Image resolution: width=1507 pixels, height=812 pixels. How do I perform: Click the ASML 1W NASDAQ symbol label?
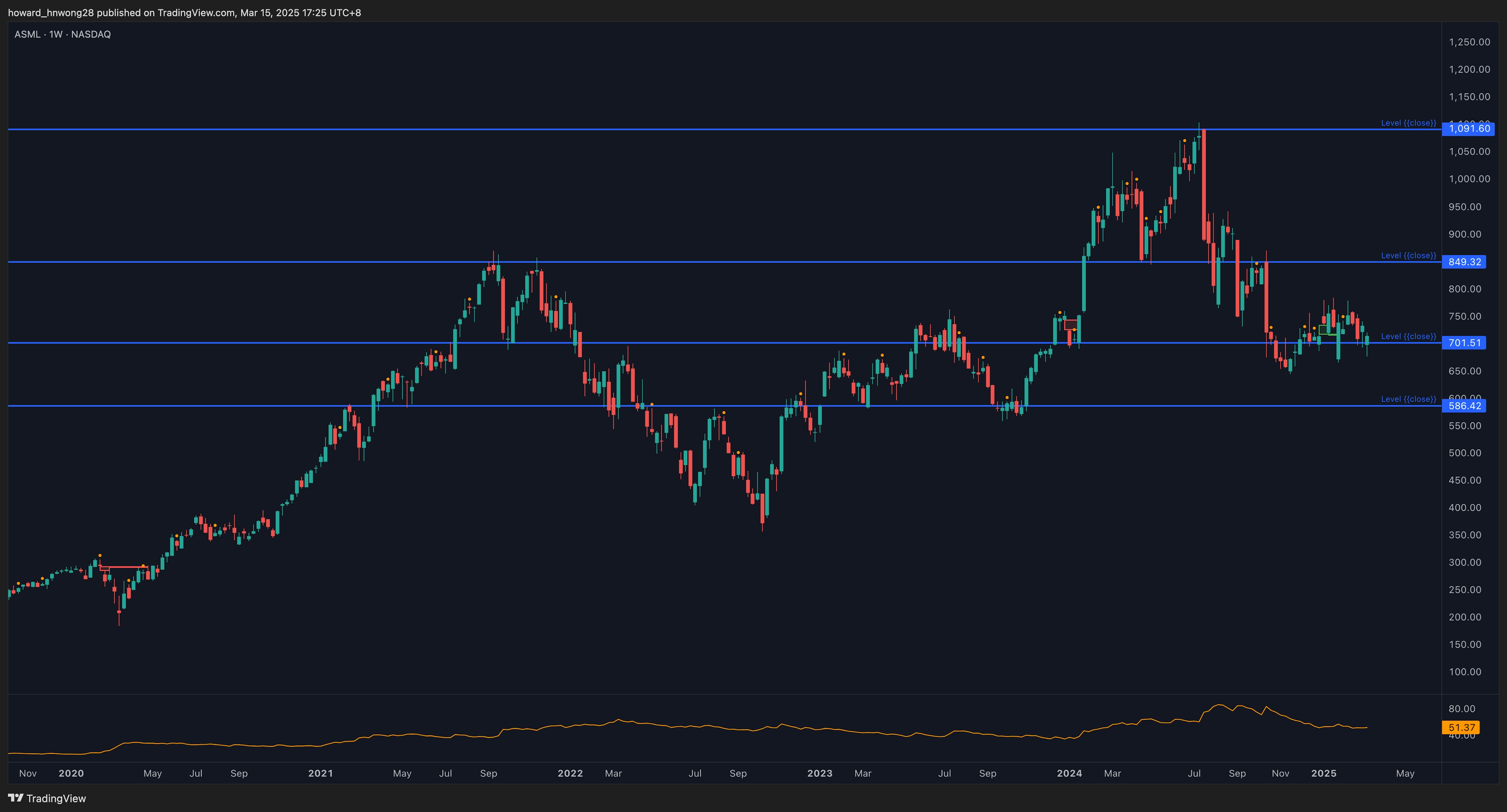63,35
